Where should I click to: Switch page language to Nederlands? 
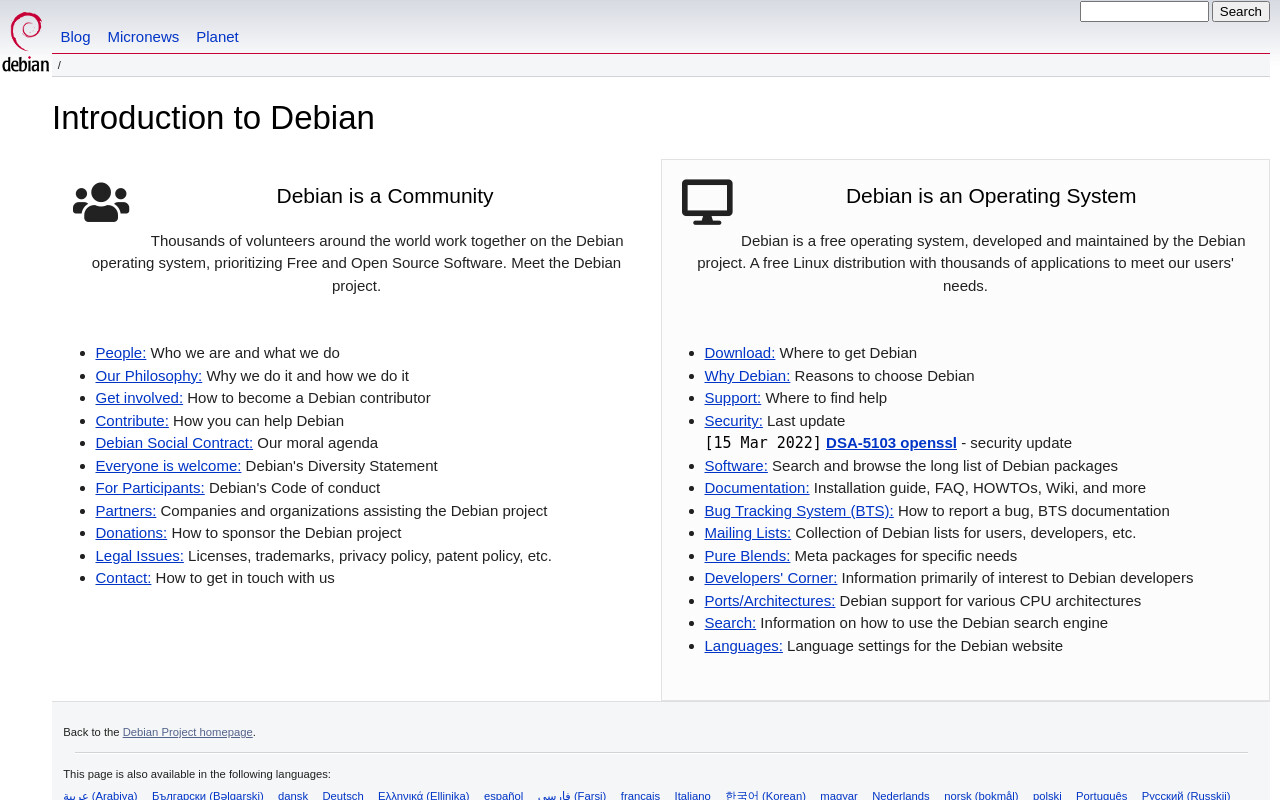coord(900,795)
